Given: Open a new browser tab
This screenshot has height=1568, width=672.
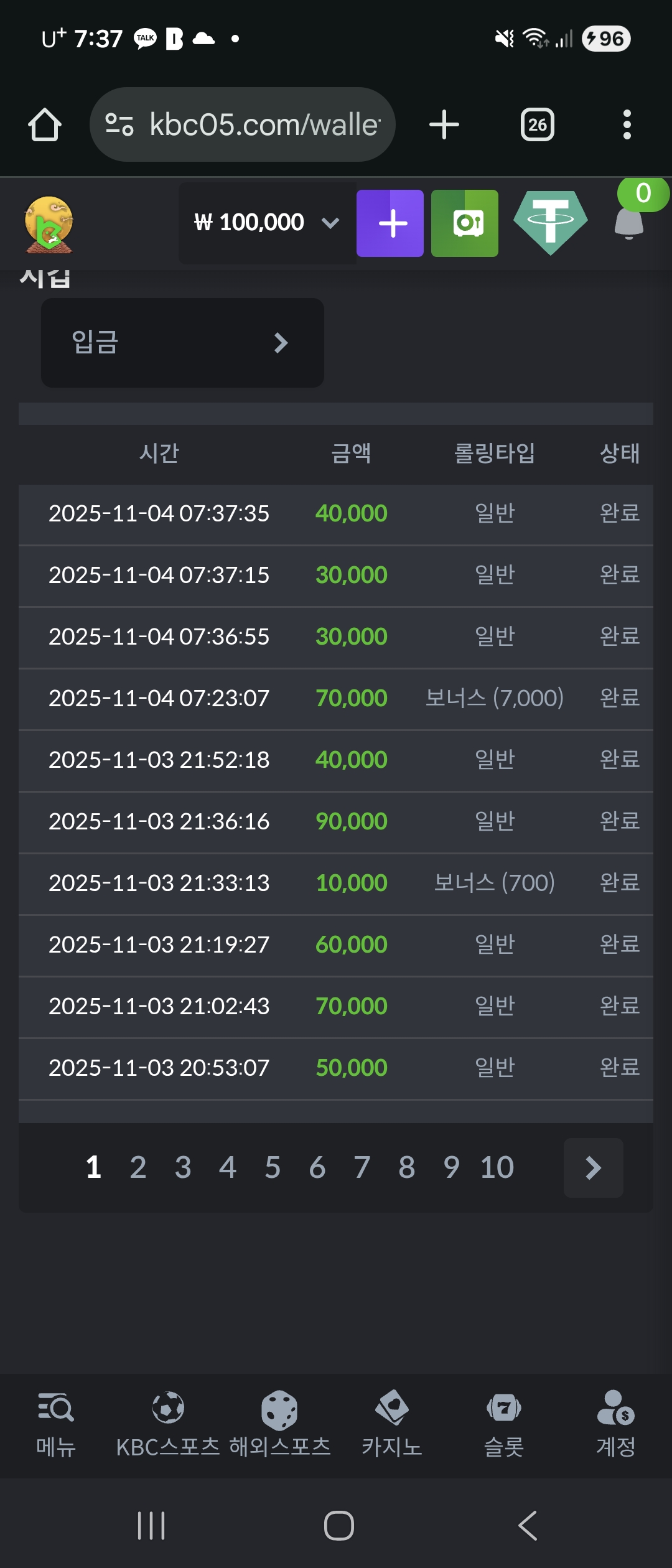Looking at the screenshot, I should 444,124.
